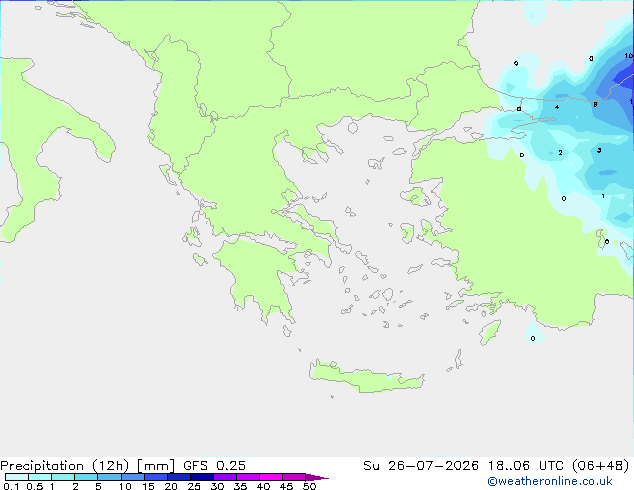Click the 'GFS 0.25' model label
This screenshot has width=634, height=490.
coord(214,466)
